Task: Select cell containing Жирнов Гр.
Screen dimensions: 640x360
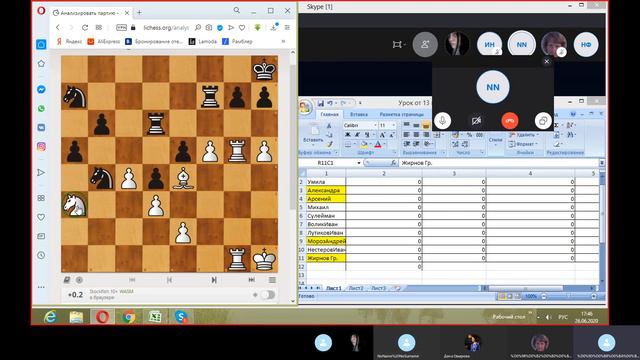Action: (326, 258)
